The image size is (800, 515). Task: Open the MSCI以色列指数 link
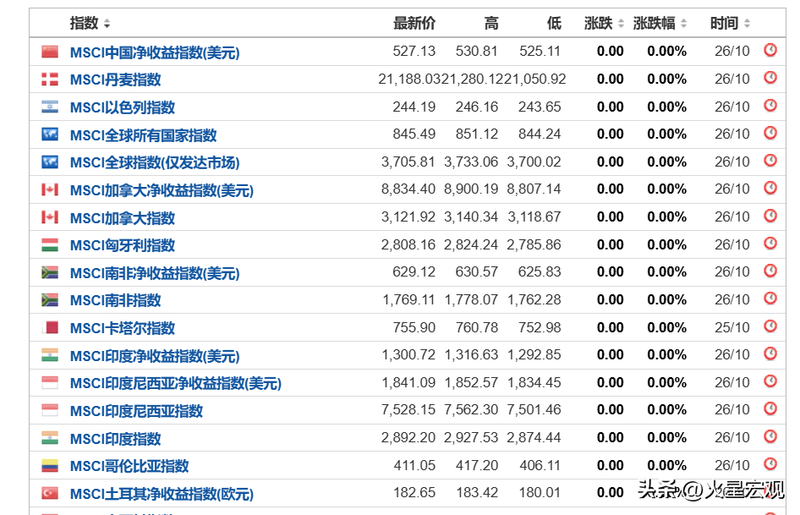(122, 107)
